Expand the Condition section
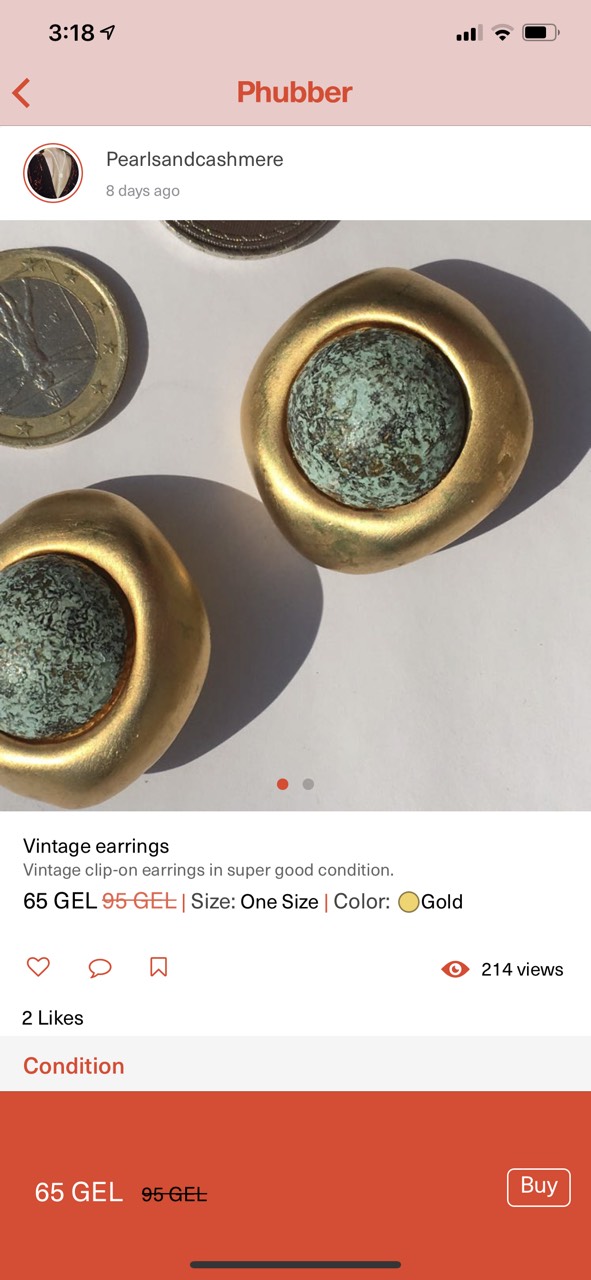591x1280 pixels. (x=295, y=1065)
